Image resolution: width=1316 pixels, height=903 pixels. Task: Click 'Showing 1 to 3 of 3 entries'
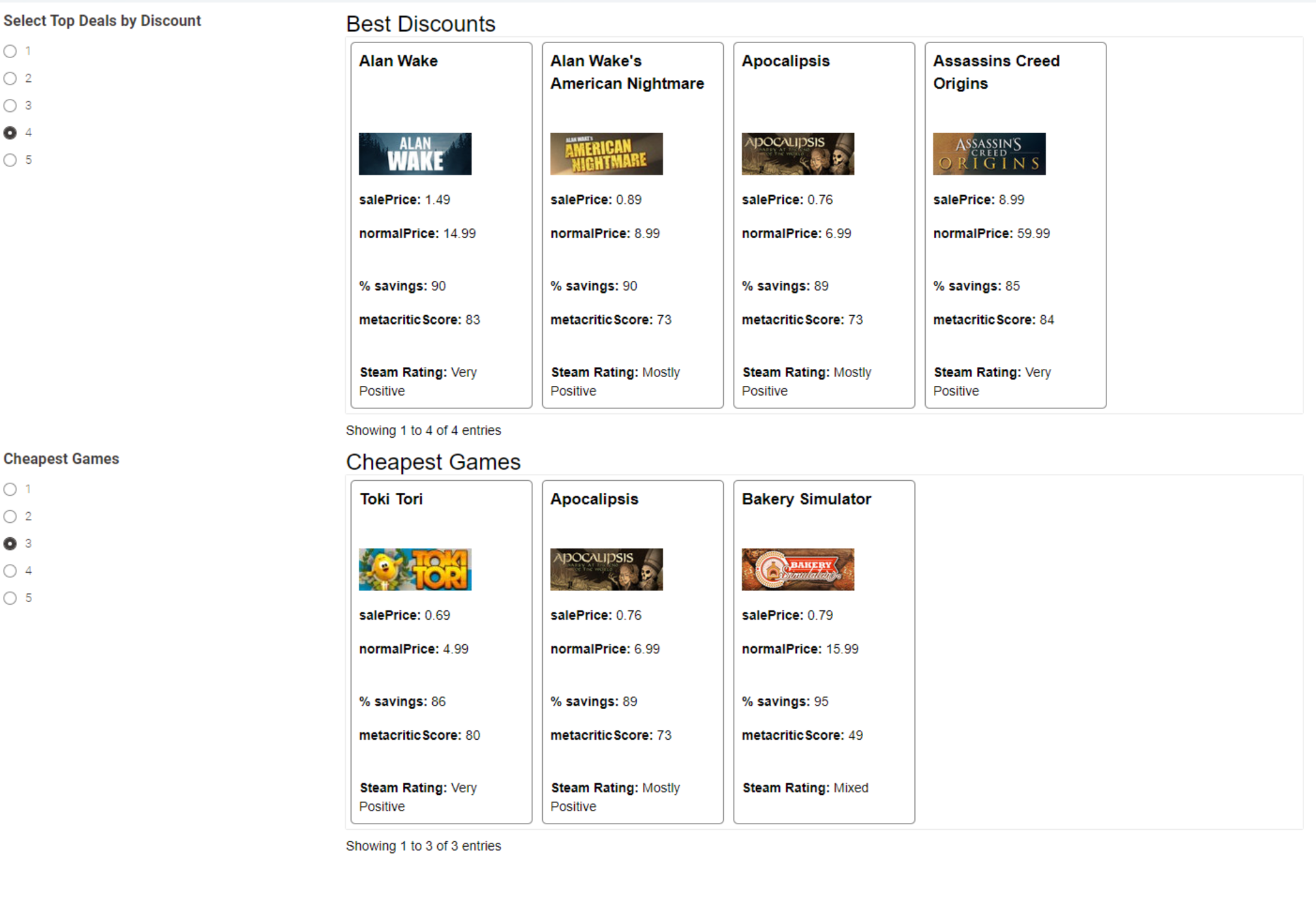[x=423, y=846]
